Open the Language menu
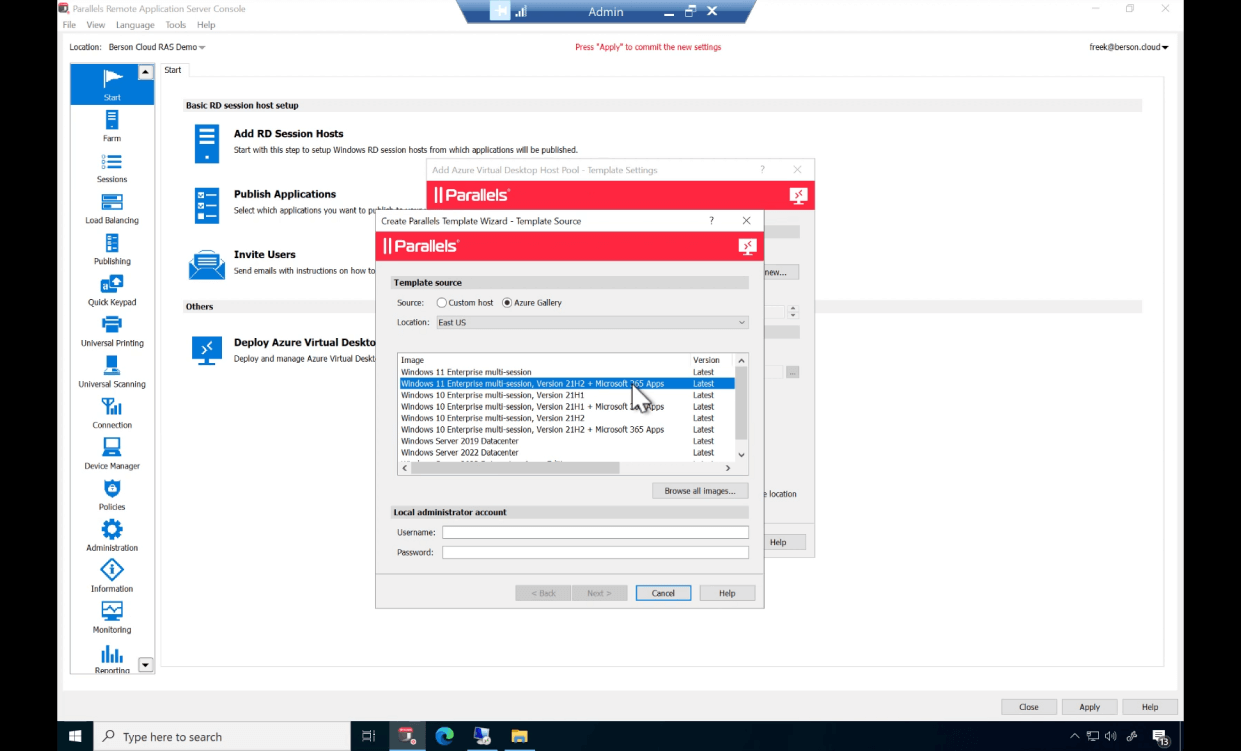The width and height of the screenshot is (1241, 751). pyautogui.click(x=135, y=25)
